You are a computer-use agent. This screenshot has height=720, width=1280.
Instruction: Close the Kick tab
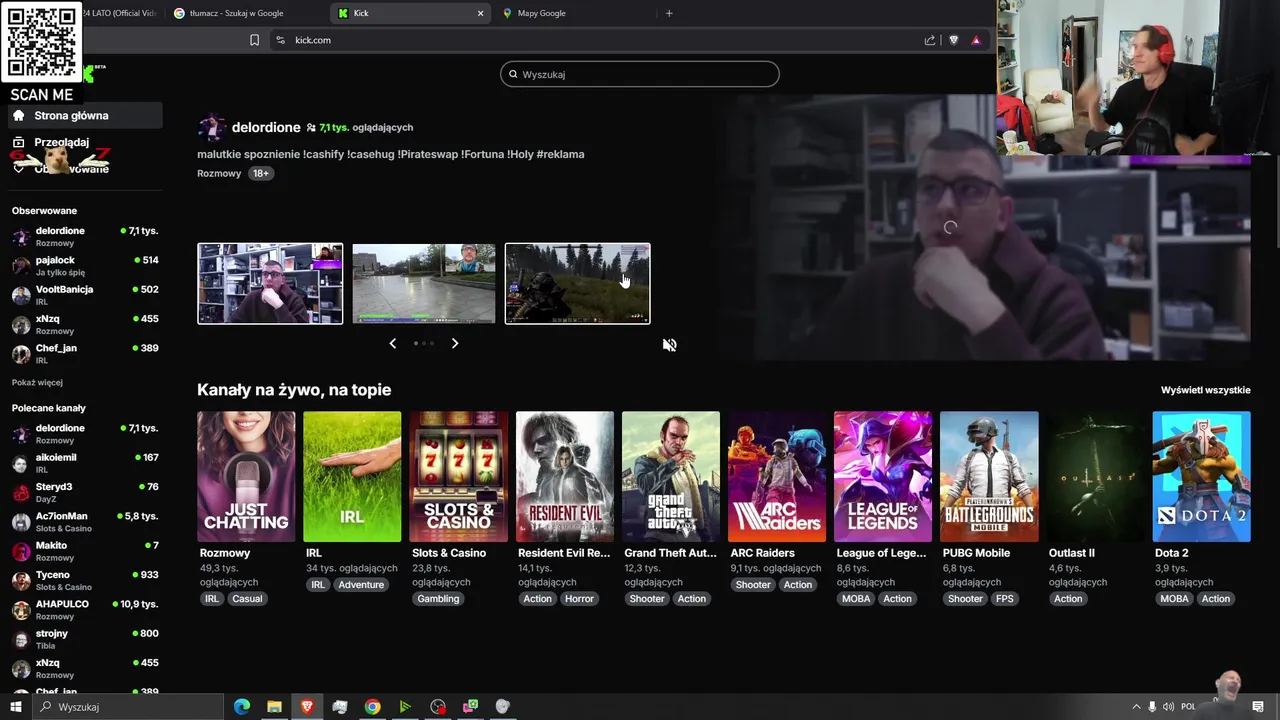tap(480, 13)
